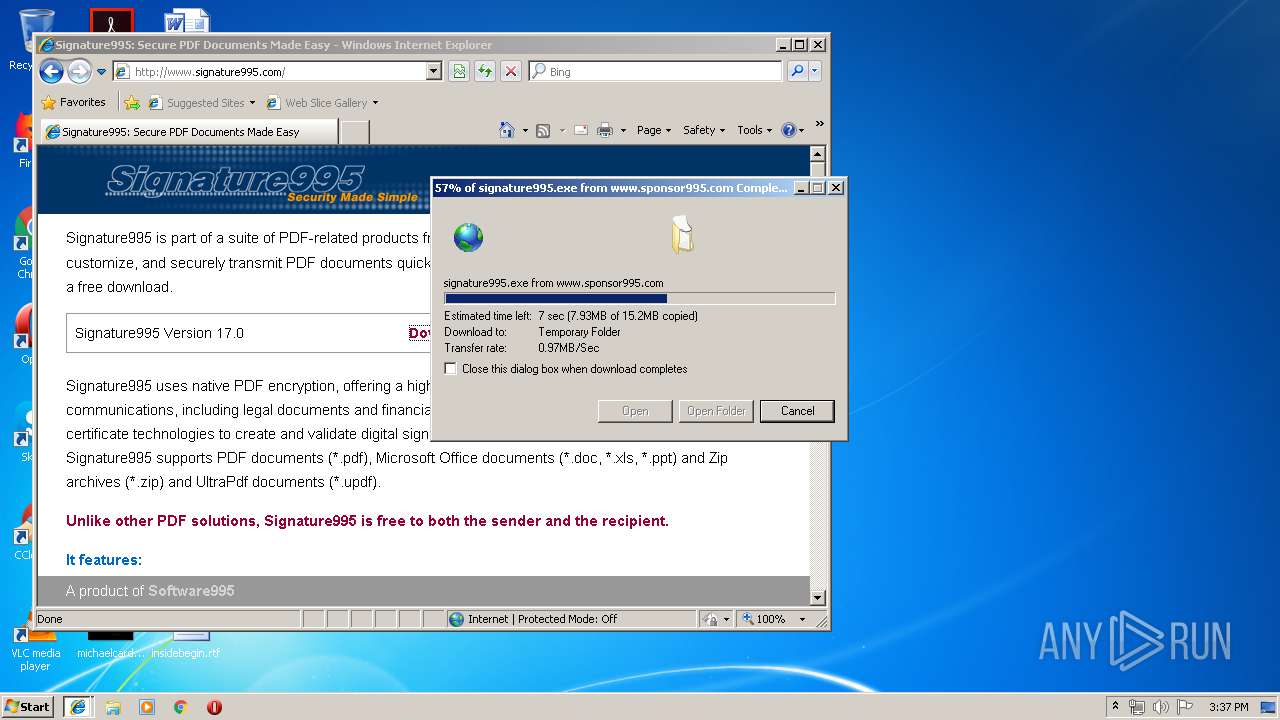Stop loading with the red X icon
The width and height of the screenshot is (1280, 720).
coord(511,72)
